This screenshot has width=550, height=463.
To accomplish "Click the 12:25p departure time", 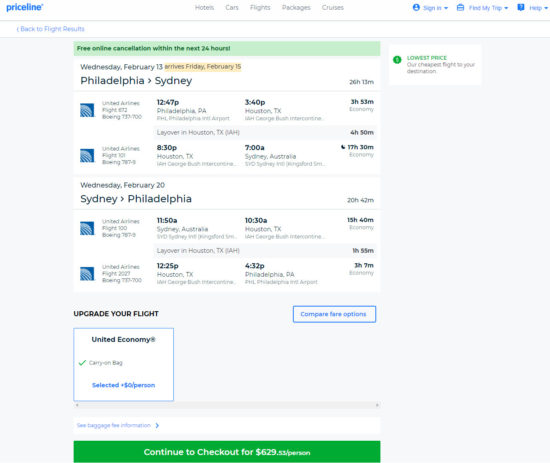I will pos(168,266).
